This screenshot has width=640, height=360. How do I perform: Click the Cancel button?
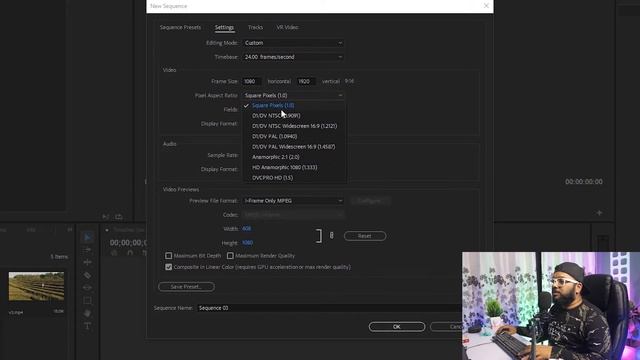[x=446, y=327]
